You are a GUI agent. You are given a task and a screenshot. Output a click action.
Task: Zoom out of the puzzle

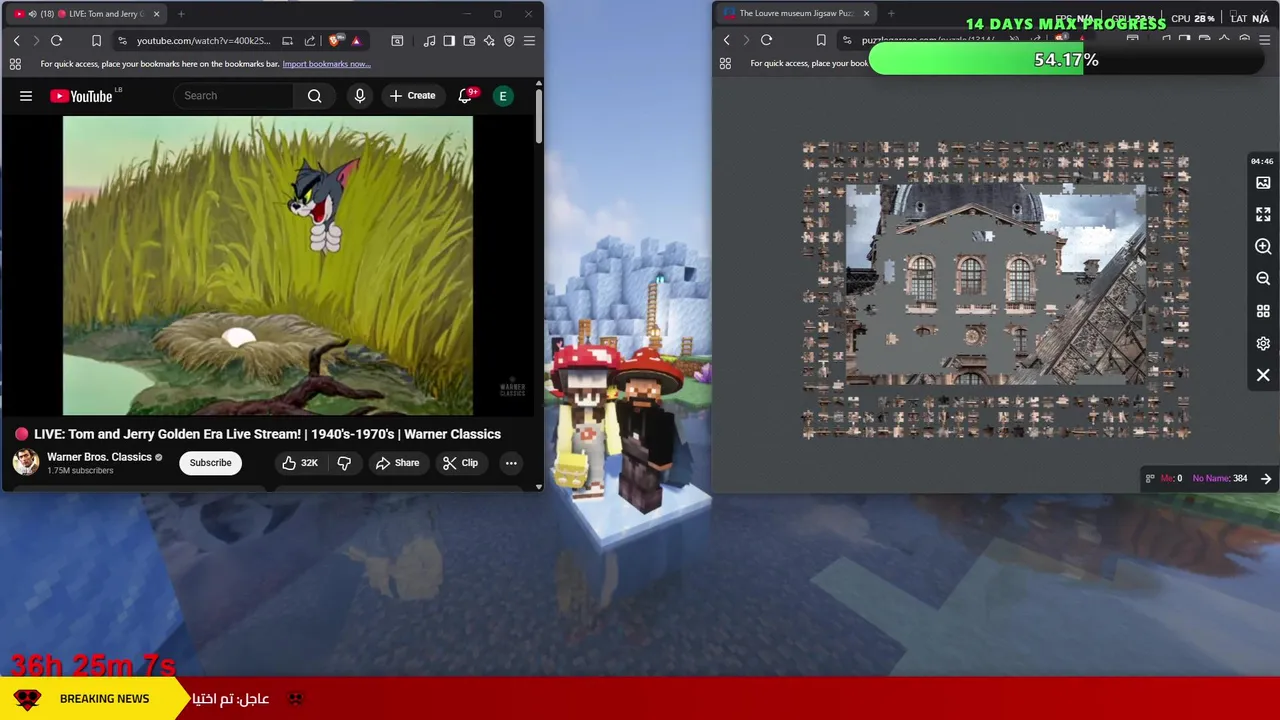pos(1263,279)
